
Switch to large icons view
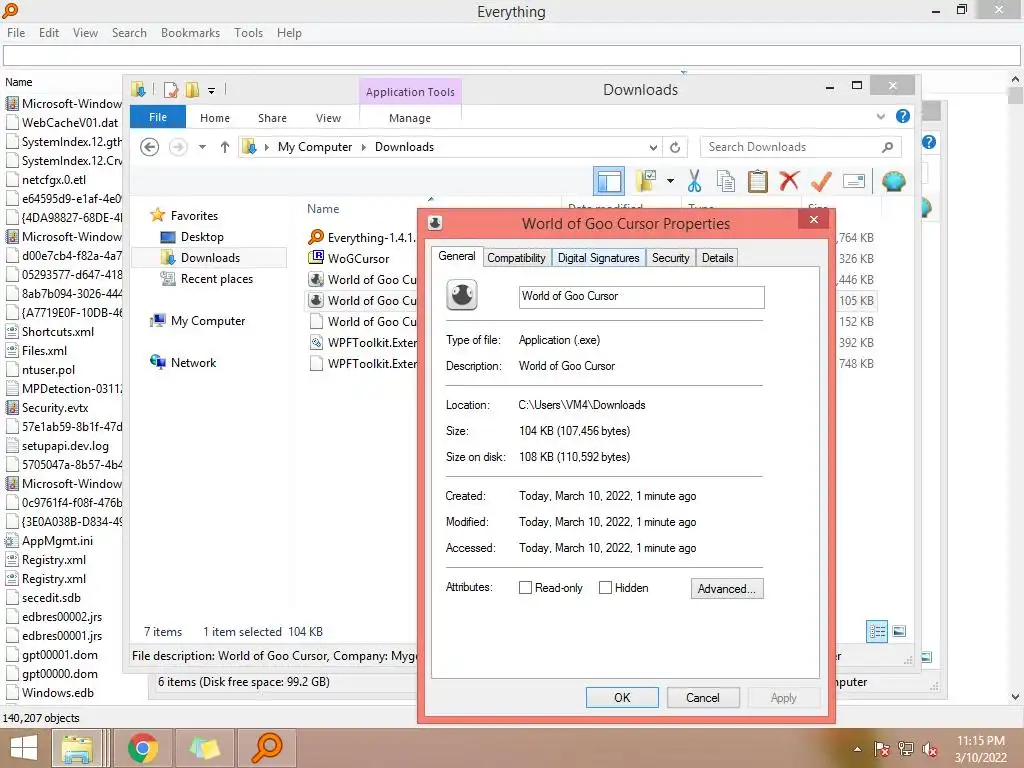(899, 631)
